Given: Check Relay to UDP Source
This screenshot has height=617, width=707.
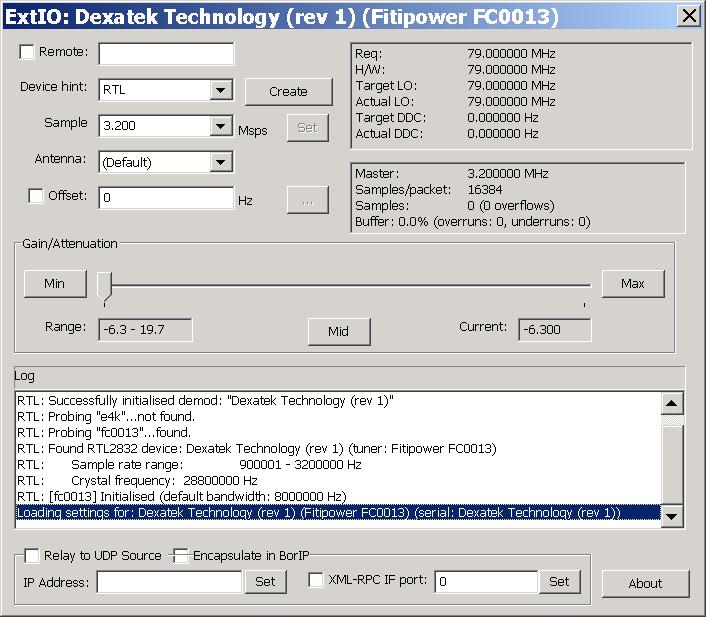Looking at the screenshot, I should [x=31, y=556].
